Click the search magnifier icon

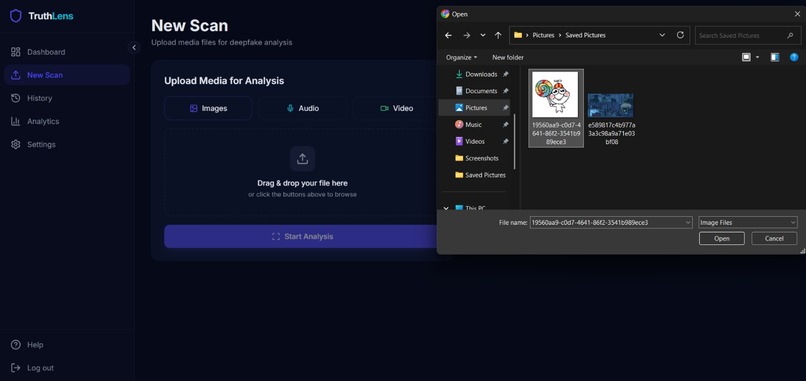click(x=790, y=35)
